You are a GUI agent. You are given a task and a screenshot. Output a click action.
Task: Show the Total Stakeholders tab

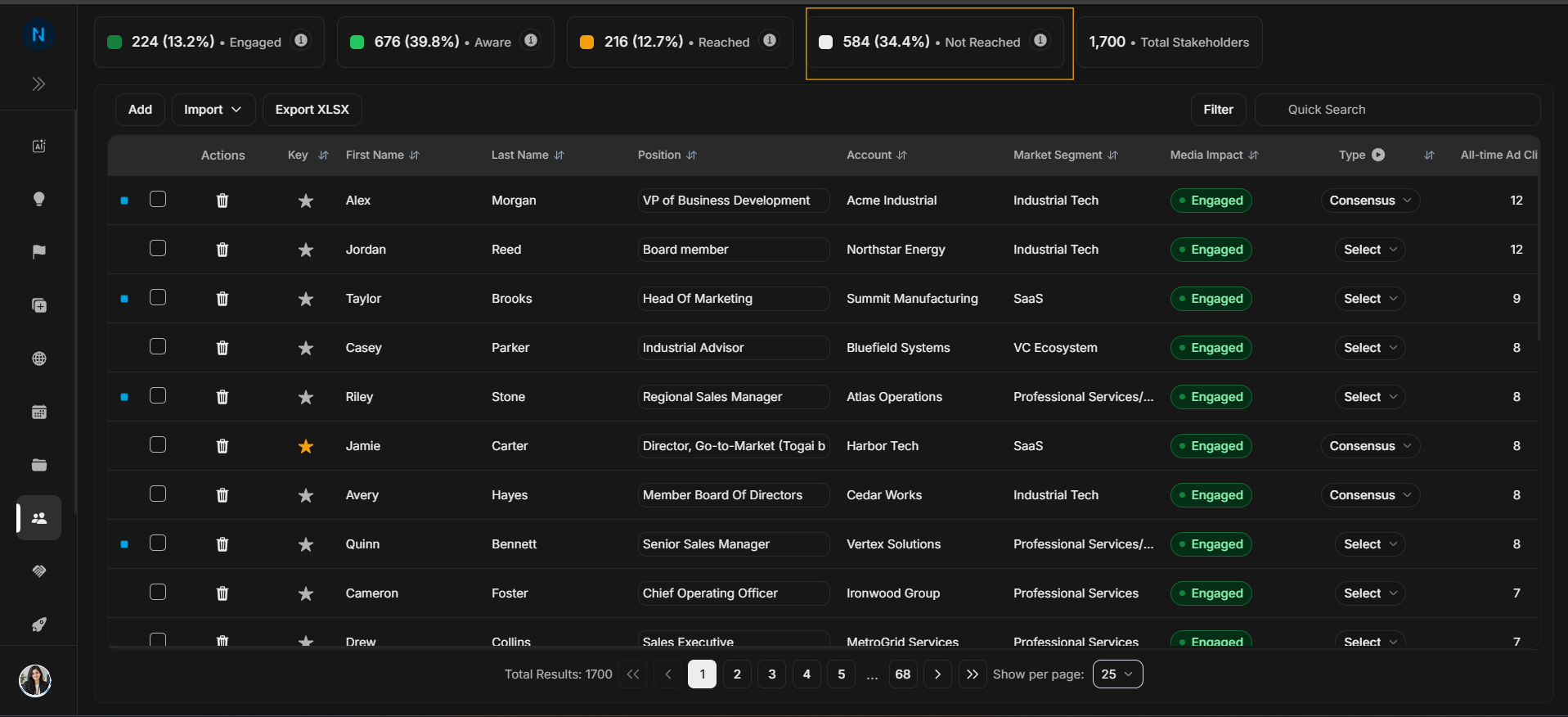click(x=1170, y=42)
